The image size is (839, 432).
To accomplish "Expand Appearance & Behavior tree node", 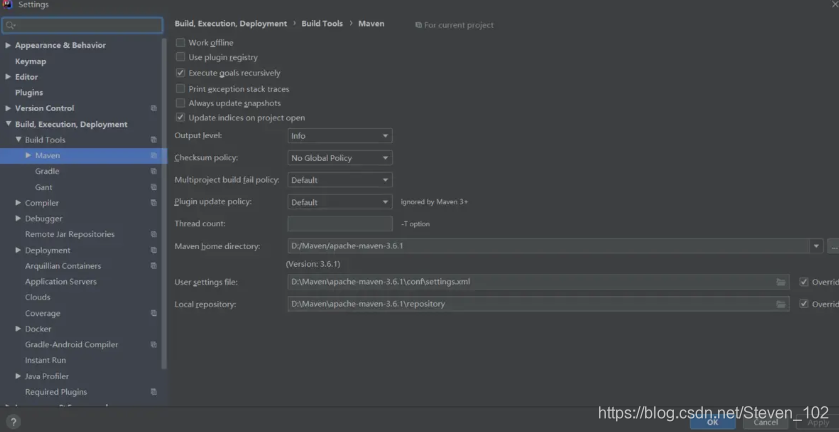I will [x=8, y=46].
